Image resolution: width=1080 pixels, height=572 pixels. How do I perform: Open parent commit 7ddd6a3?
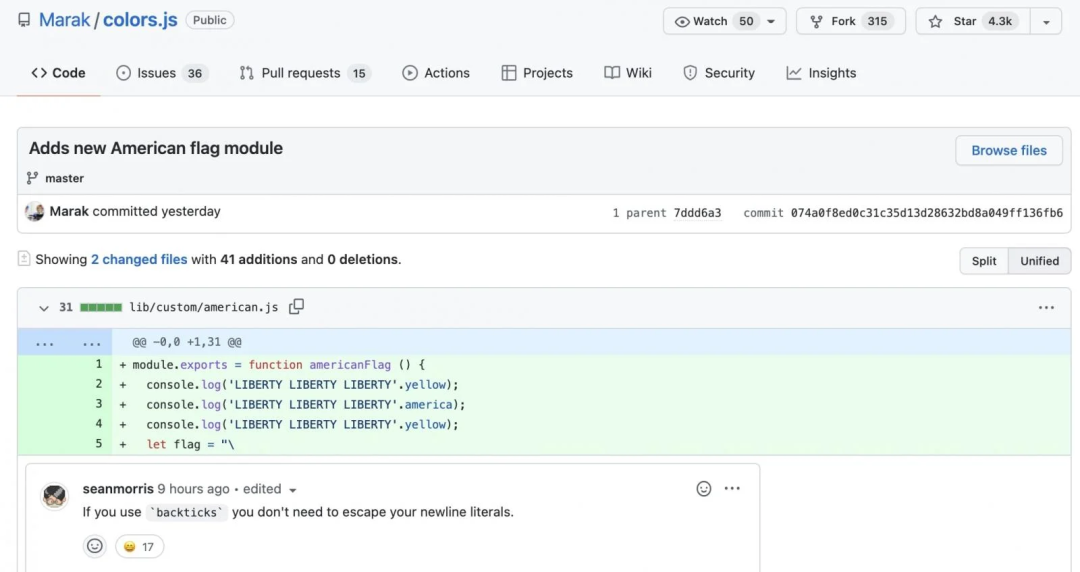click(x=697, y=213)
